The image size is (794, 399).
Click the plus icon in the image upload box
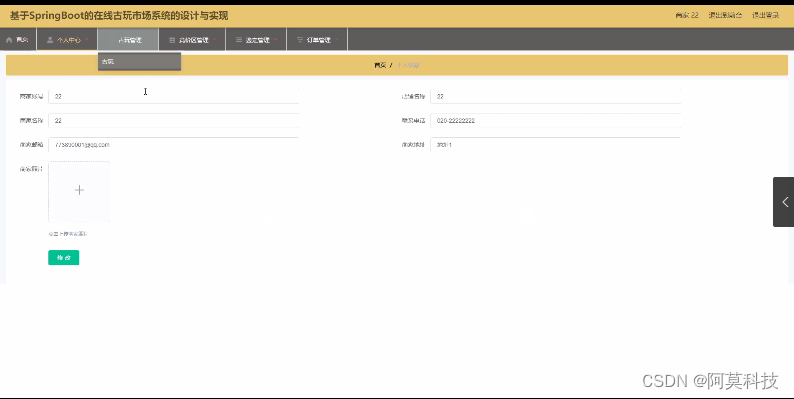click(x=79, y=190)
